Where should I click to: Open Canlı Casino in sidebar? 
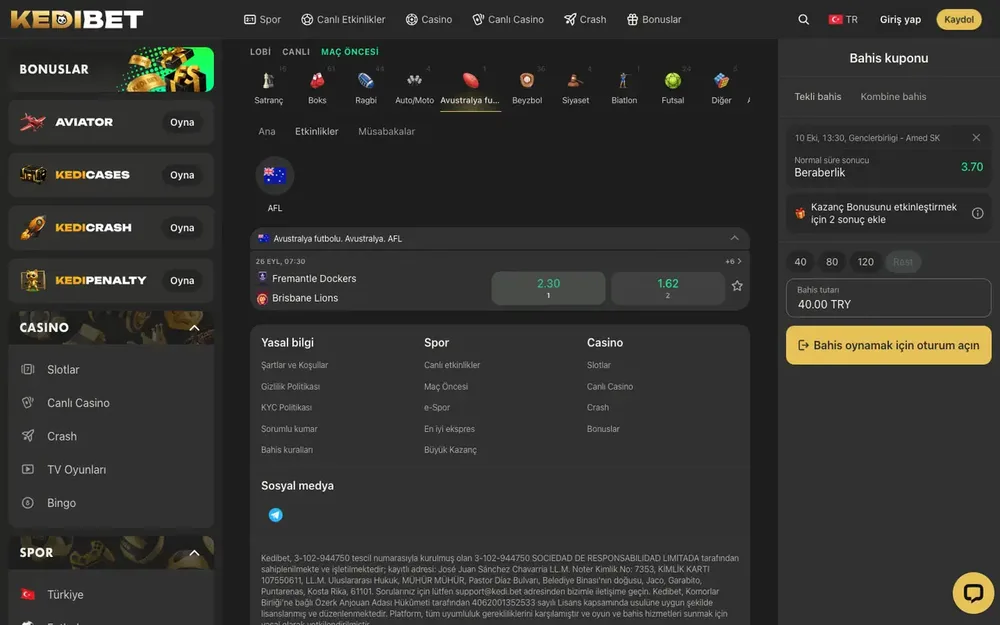(x=78, y=402)
